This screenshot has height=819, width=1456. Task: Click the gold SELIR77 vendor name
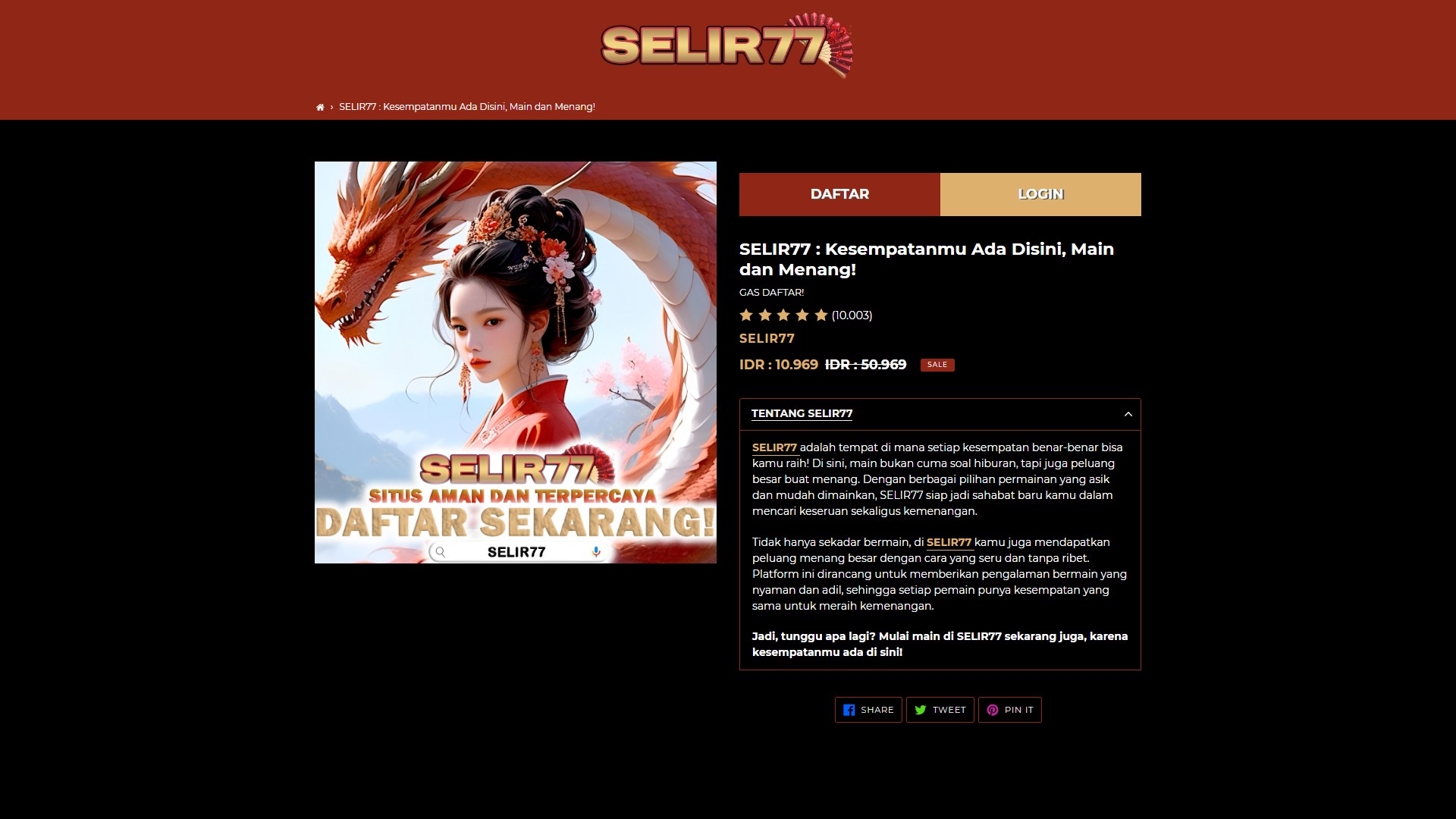(767, 339)
